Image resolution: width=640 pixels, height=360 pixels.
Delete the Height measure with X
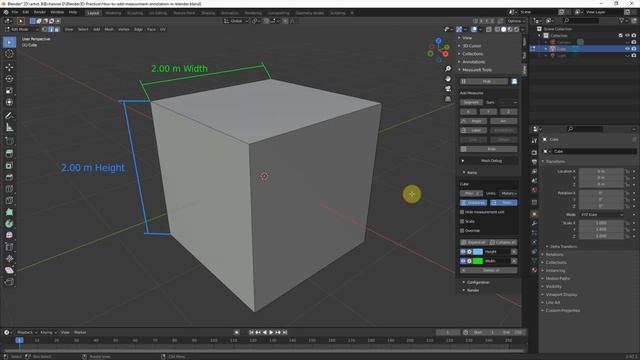click(514, 252)
